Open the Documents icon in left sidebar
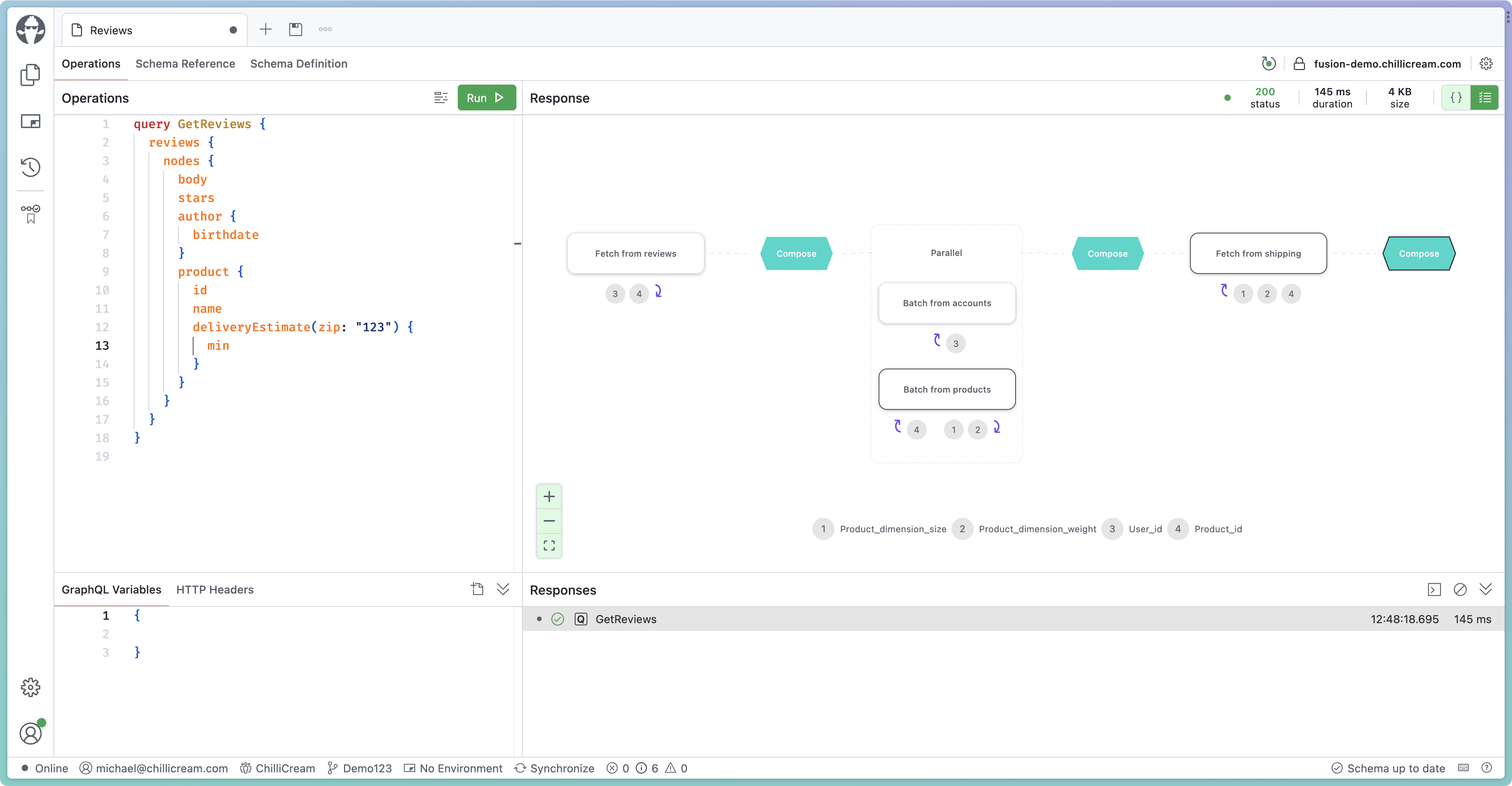Screen dimensions: 1512x786 pyautogui.click(x=30, y=75)
